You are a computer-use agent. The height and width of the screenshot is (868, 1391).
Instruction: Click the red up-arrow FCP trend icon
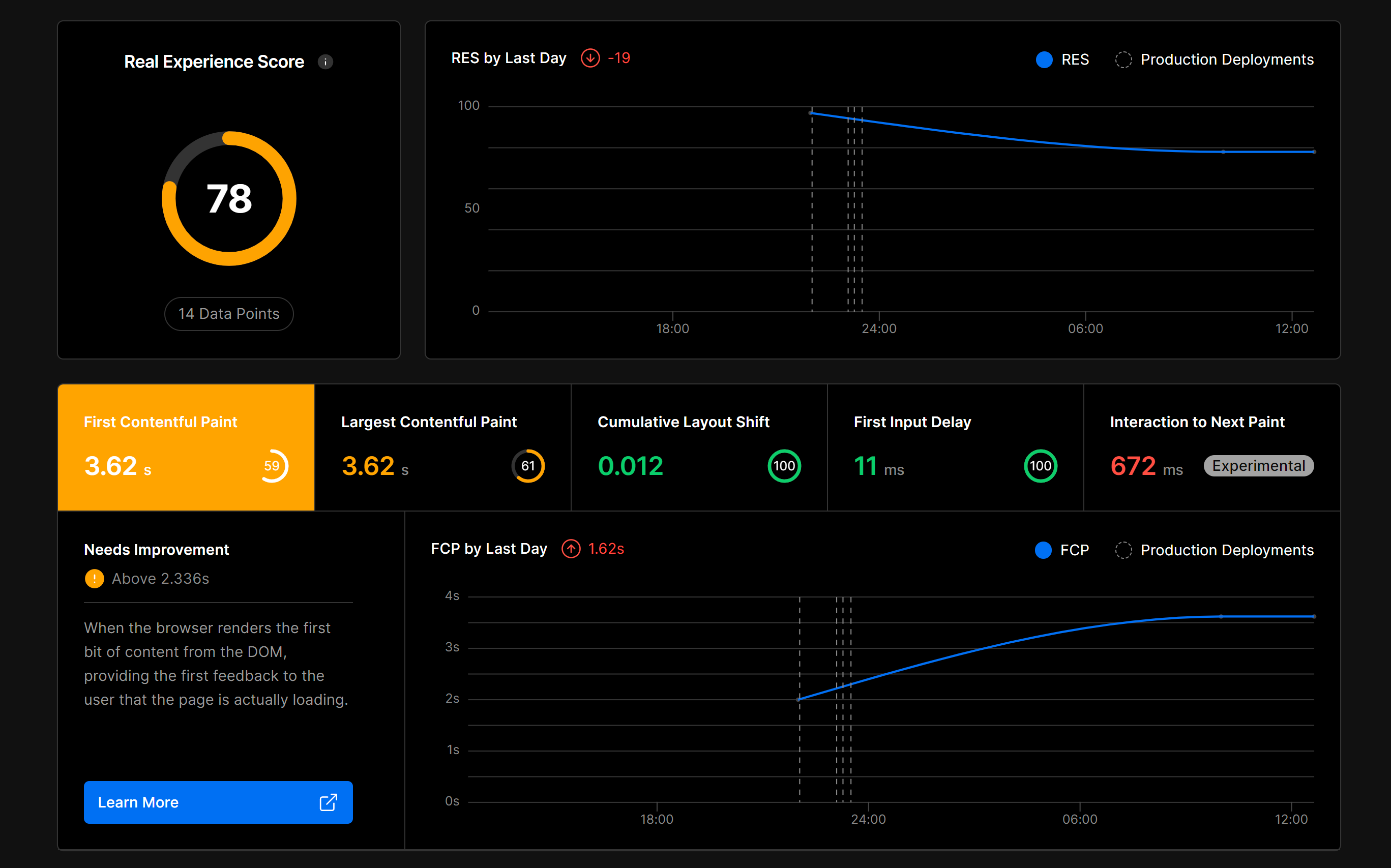[x=571, y=549]
